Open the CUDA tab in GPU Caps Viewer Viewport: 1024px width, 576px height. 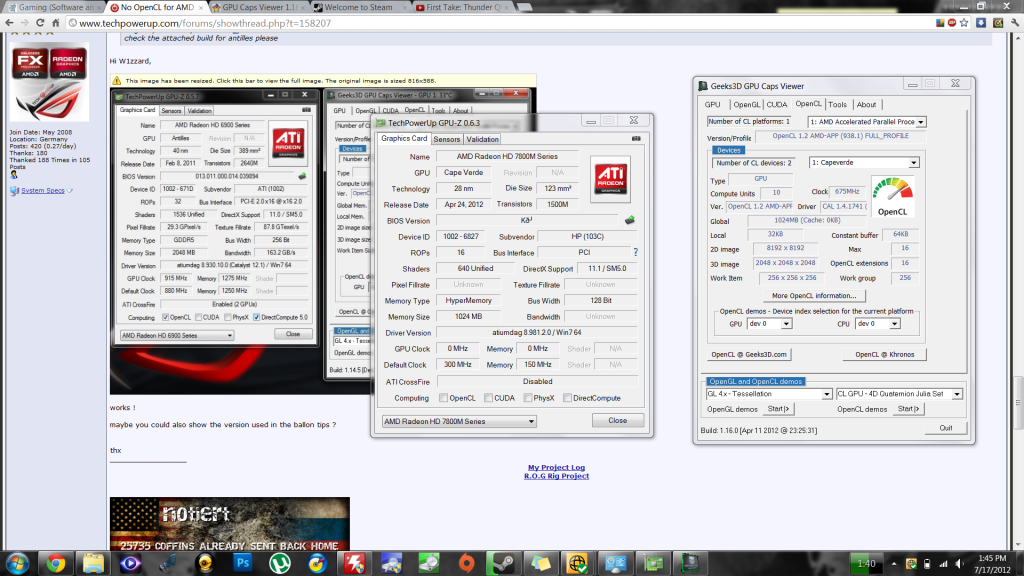[777, 104]
